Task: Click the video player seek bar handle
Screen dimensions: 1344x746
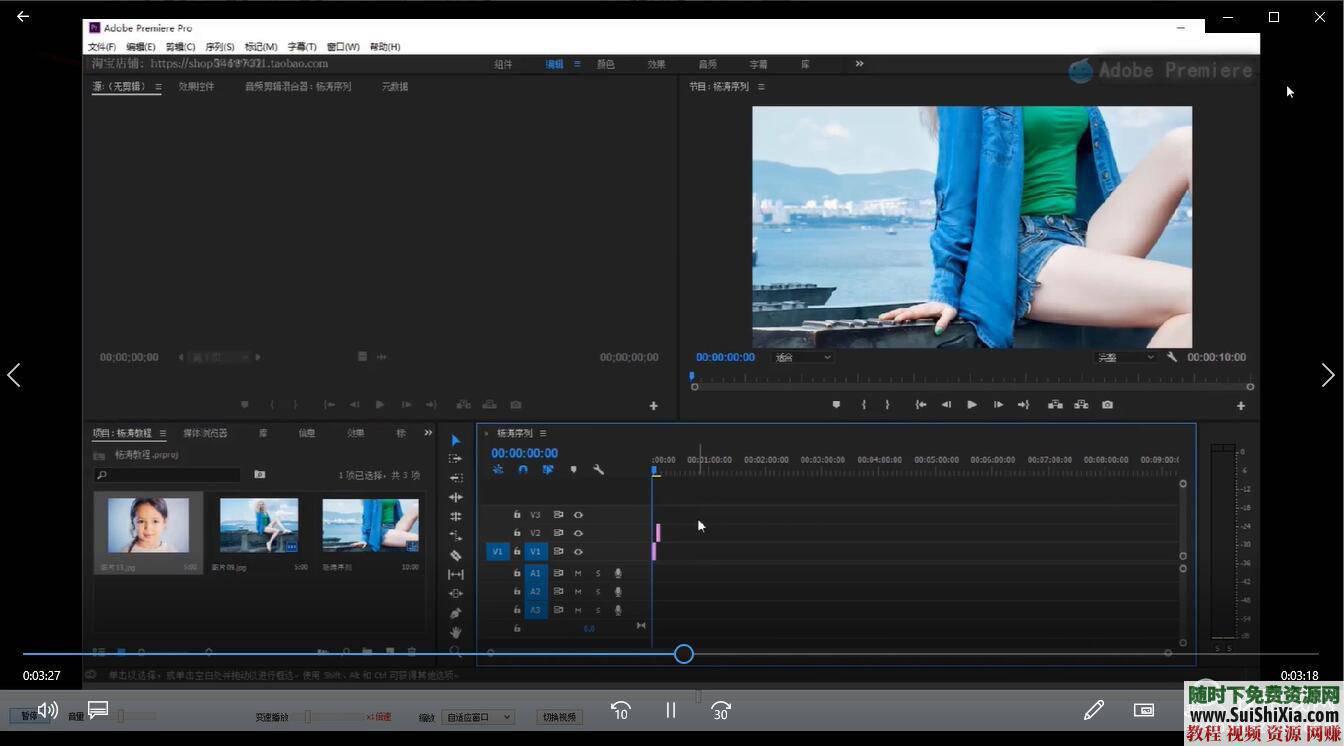Action: point(683,653)
